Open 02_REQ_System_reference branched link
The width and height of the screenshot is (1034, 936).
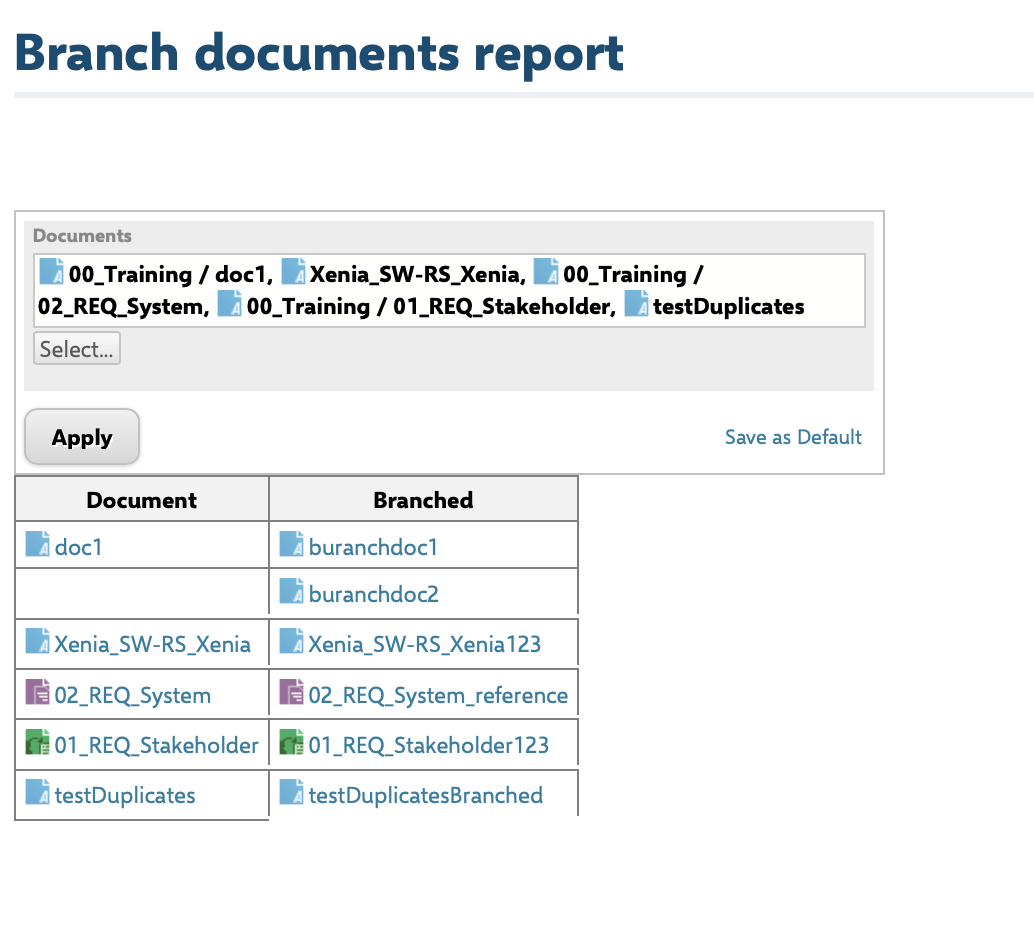[438, 695]
